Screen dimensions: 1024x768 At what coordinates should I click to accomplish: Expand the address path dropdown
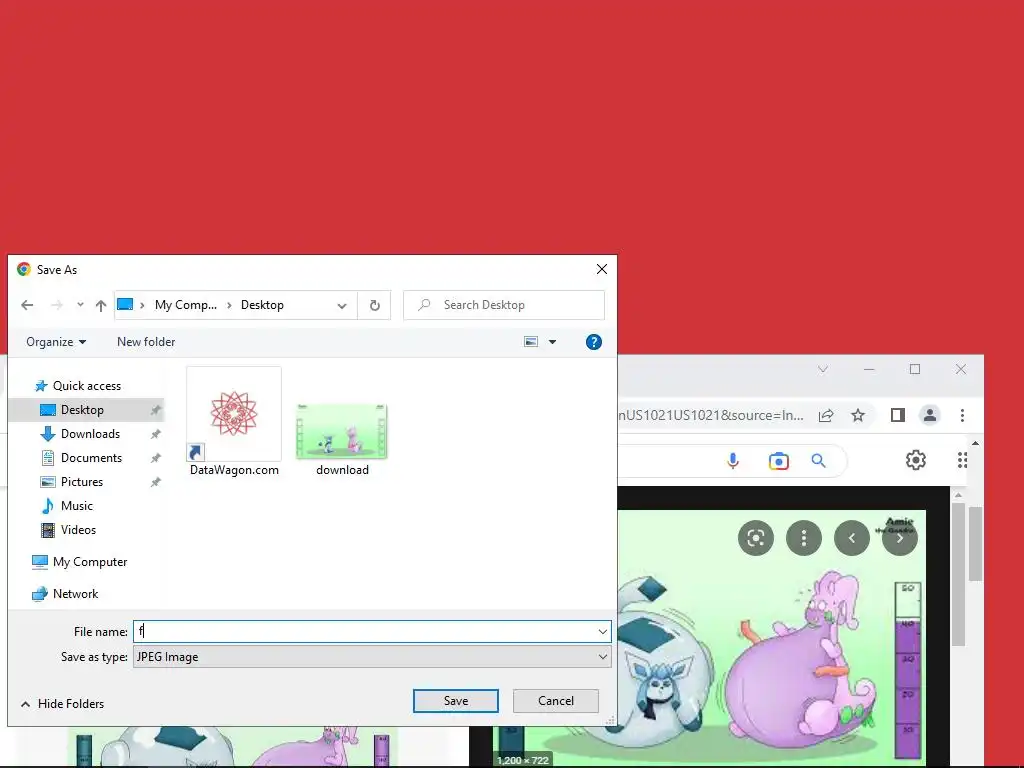pyautogui.click(x=342, y=305)
